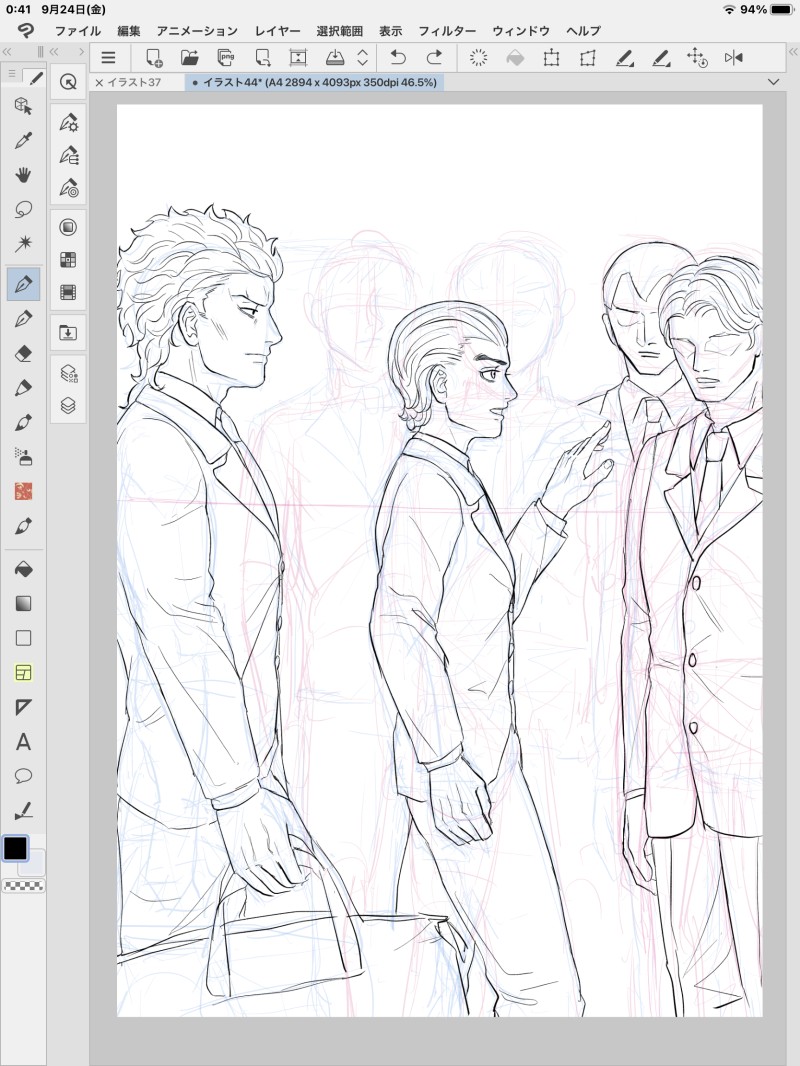The height and width of the screenshot is (1066, 800).
Task: Open the Layers stack palette icon
Action: (x=68, y=405)
